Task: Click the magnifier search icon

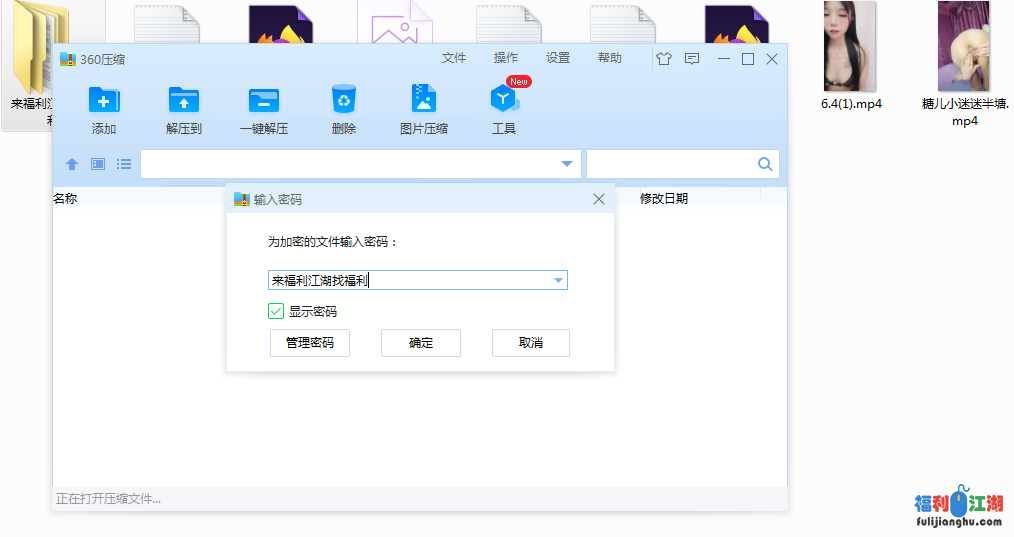Action: pos(765,164)
